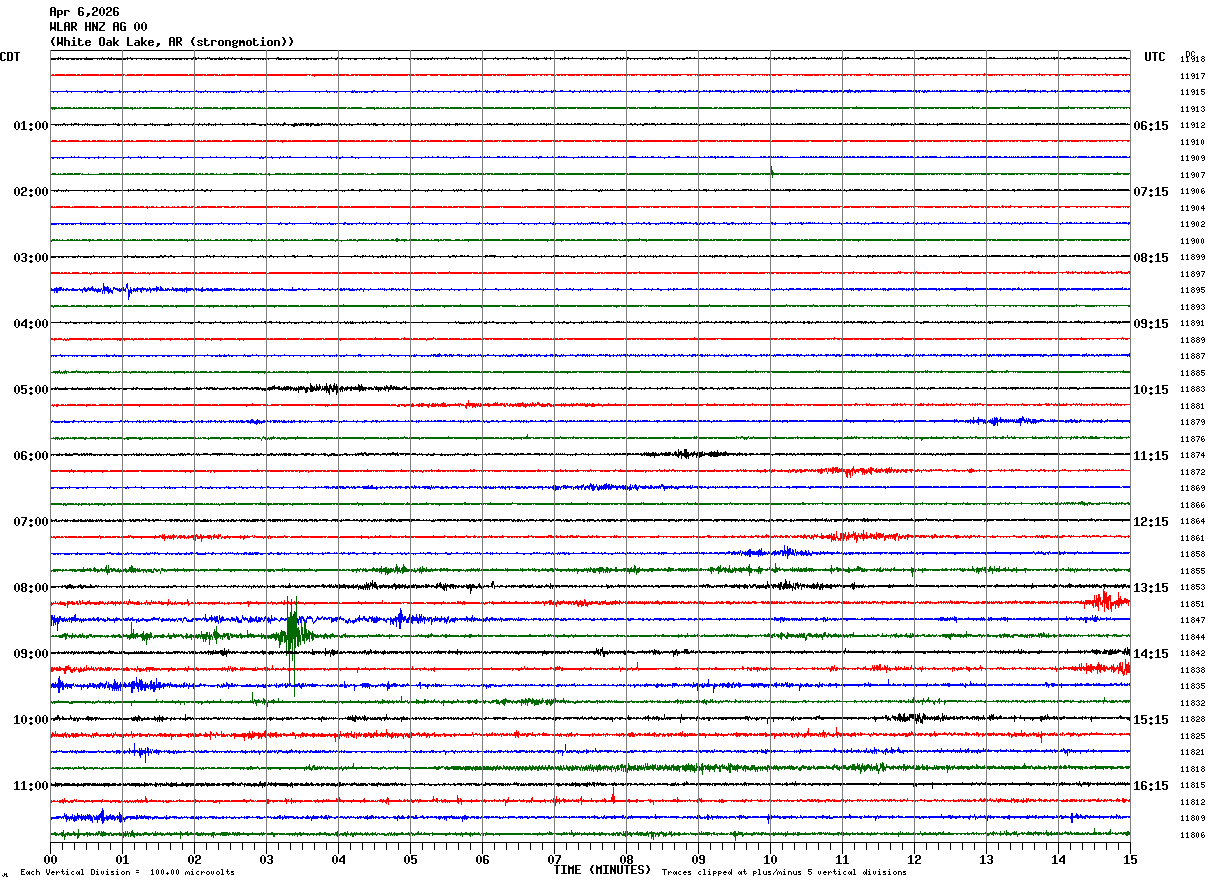Click the DC offset value "11906"

[x=1192, y=192]
